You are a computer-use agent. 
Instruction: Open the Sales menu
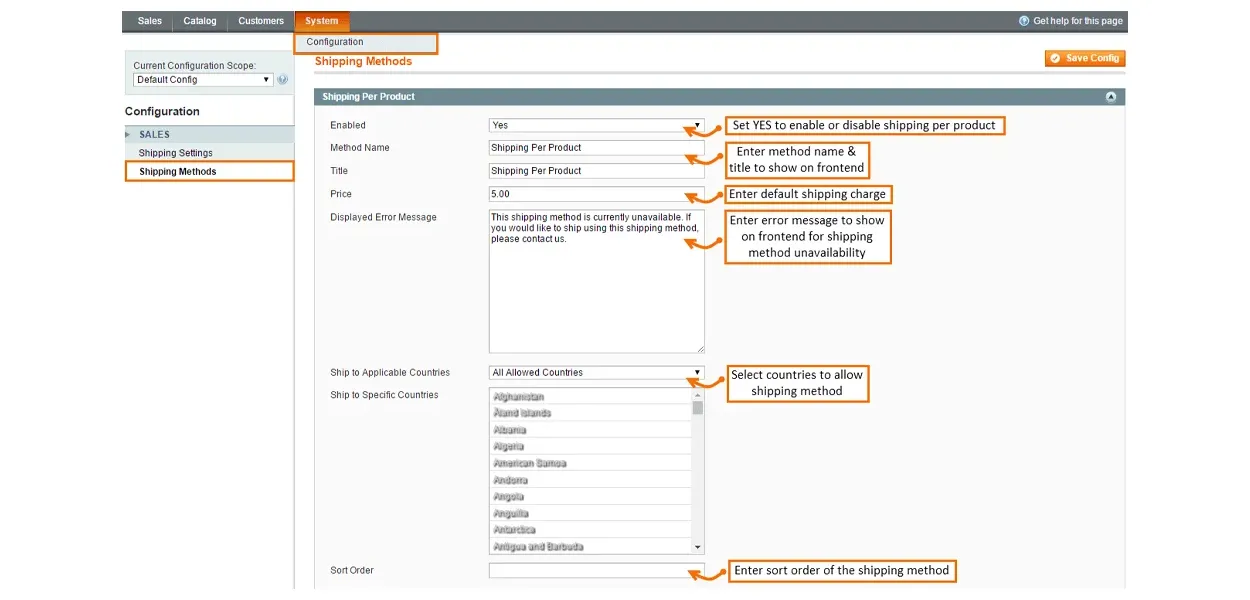(149, 21)
